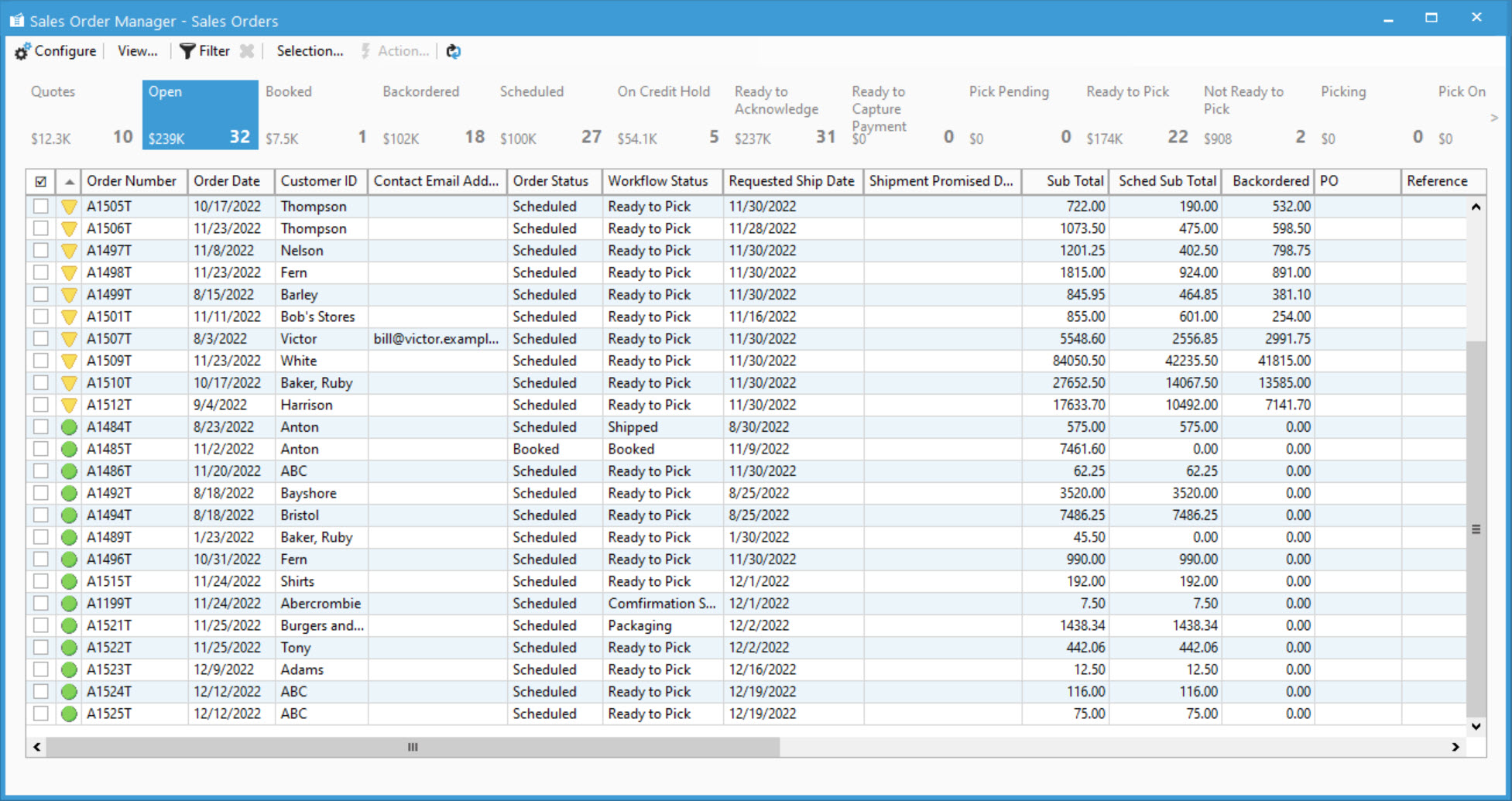
Task: Select the Backordered category tab
Action: pyautogui.click(x=420, y=114)
